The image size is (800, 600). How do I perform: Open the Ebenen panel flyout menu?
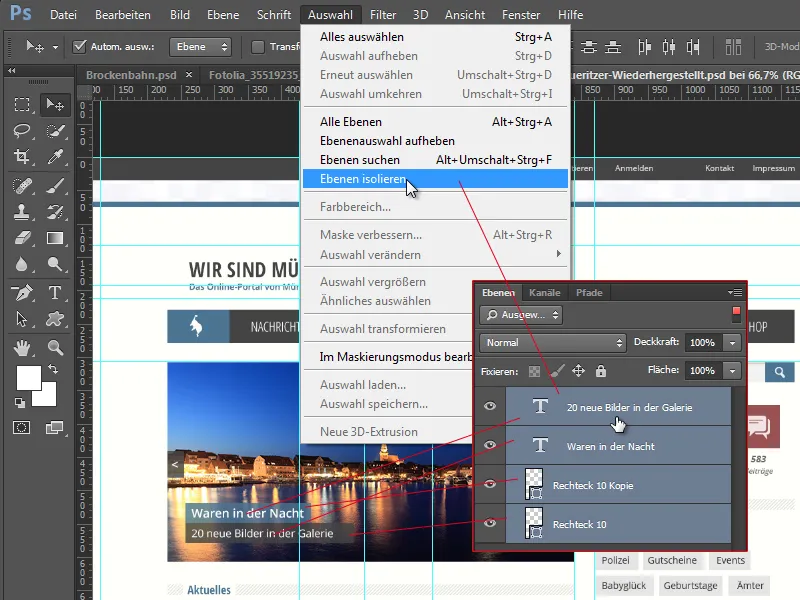tap(735, 292)
